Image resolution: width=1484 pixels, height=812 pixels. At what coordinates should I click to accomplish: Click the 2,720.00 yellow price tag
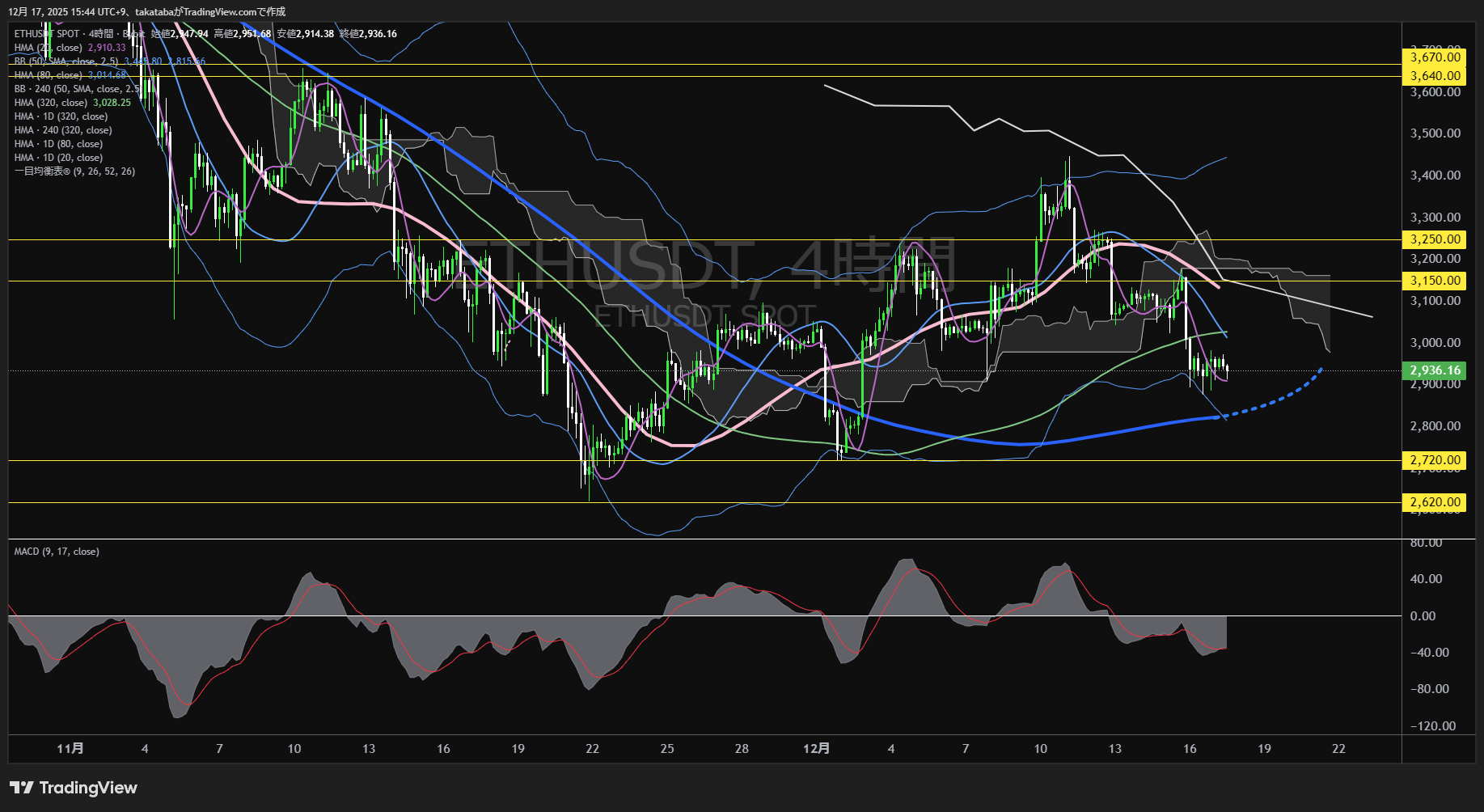tap(1435, 460)
